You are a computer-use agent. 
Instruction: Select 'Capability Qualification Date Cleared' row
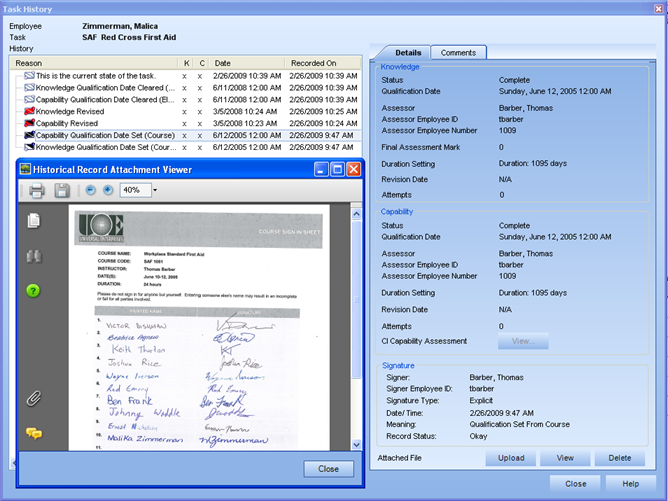pos(186,100)
